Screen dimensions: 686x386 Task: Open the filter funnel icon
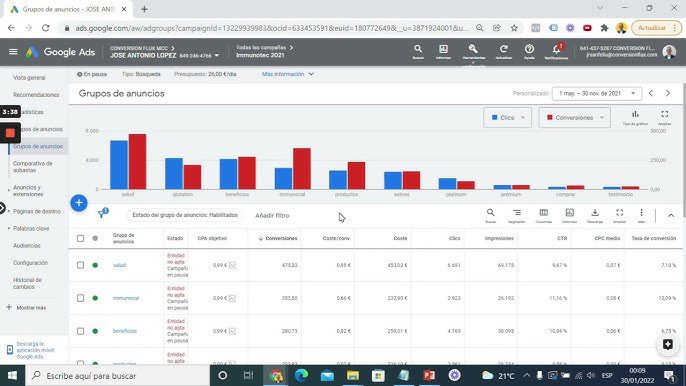point(102,214)
